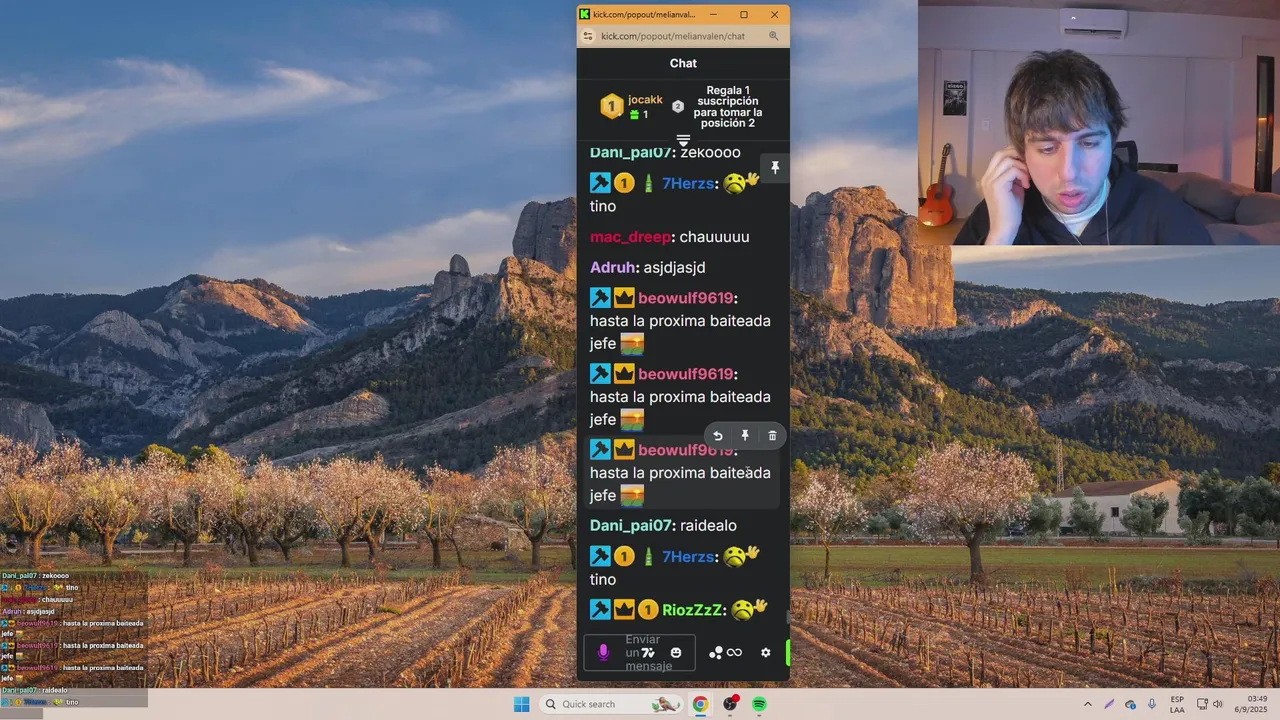The image size is (1280, 720).
Task: Open site information icon in address bar
Action: [x=588, y=36]
